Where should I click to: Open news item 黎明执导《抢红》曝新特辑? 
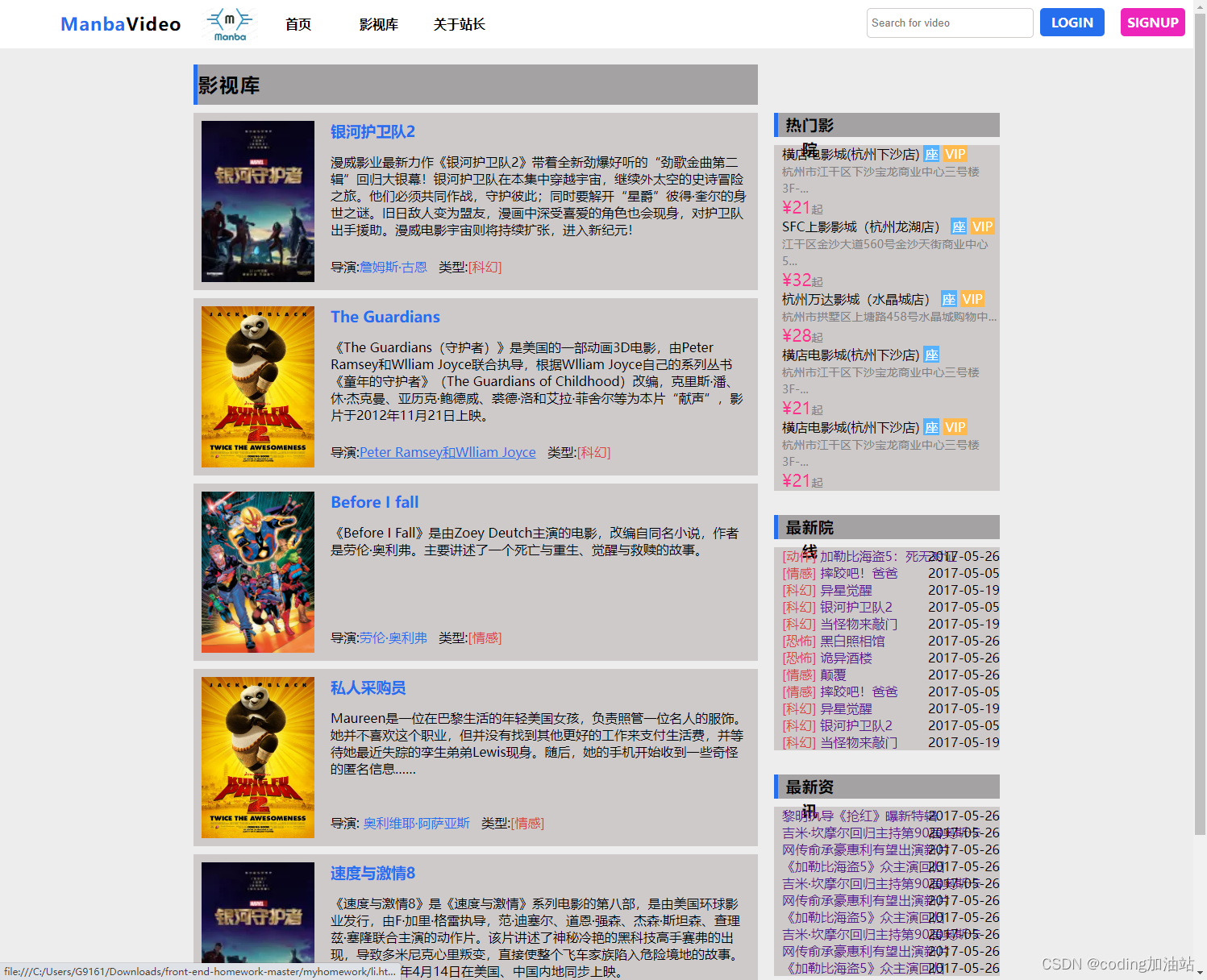click(x=859, y=816)
